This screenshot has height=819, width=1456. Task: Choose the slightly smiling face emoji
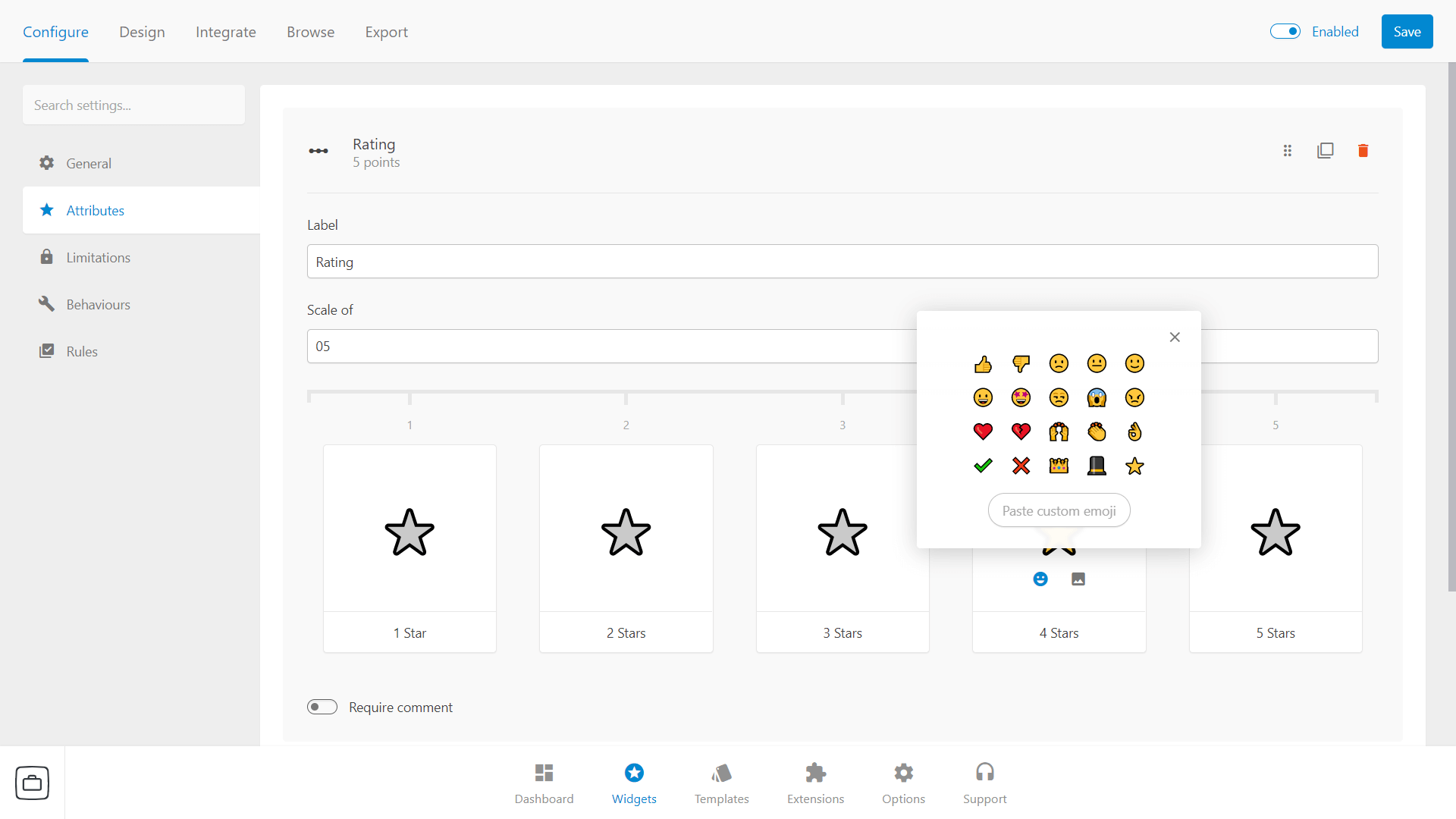[1134, 364]
